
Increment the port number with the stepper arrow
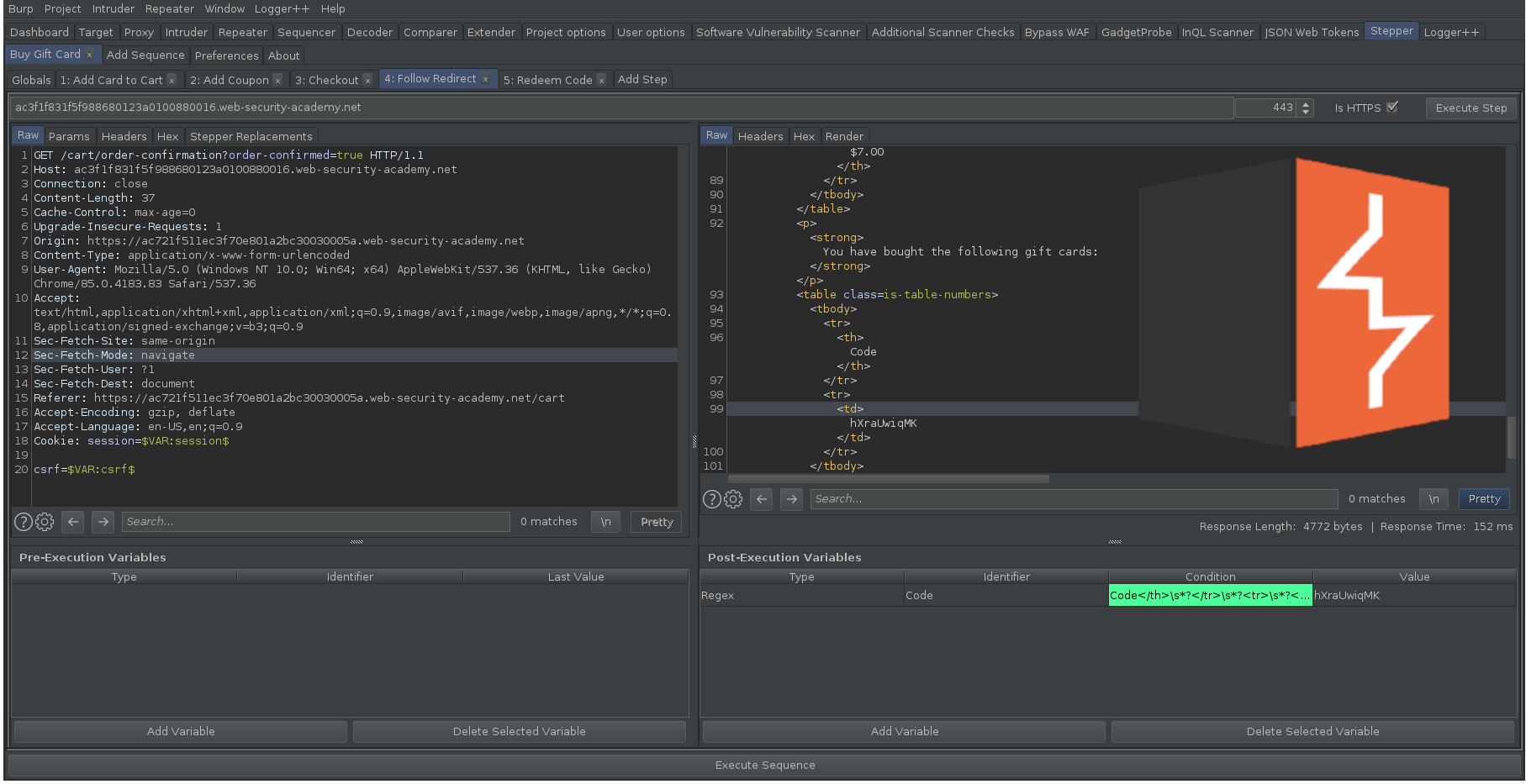(1305, 103)
